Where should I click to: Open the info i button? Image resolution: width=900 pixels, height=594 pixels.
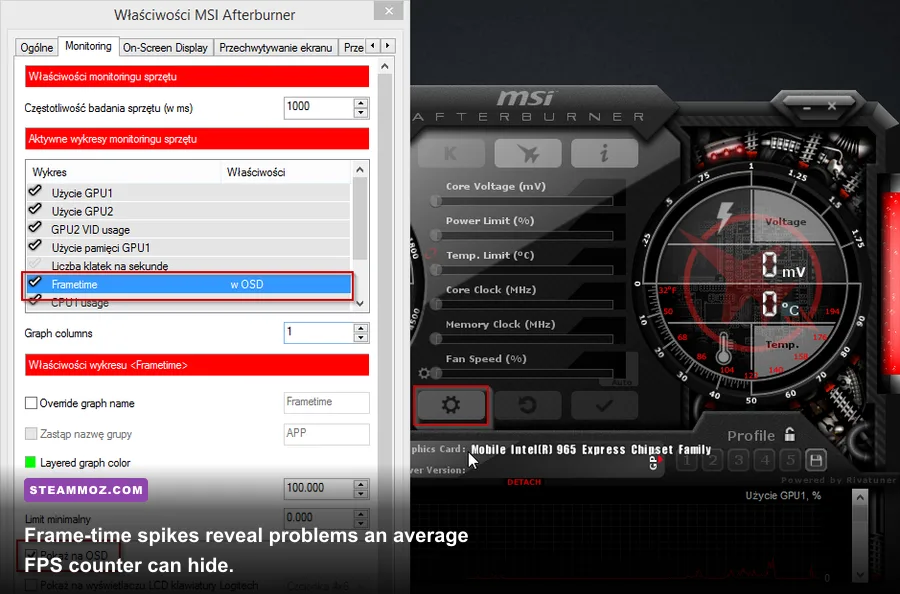[604, 153]
